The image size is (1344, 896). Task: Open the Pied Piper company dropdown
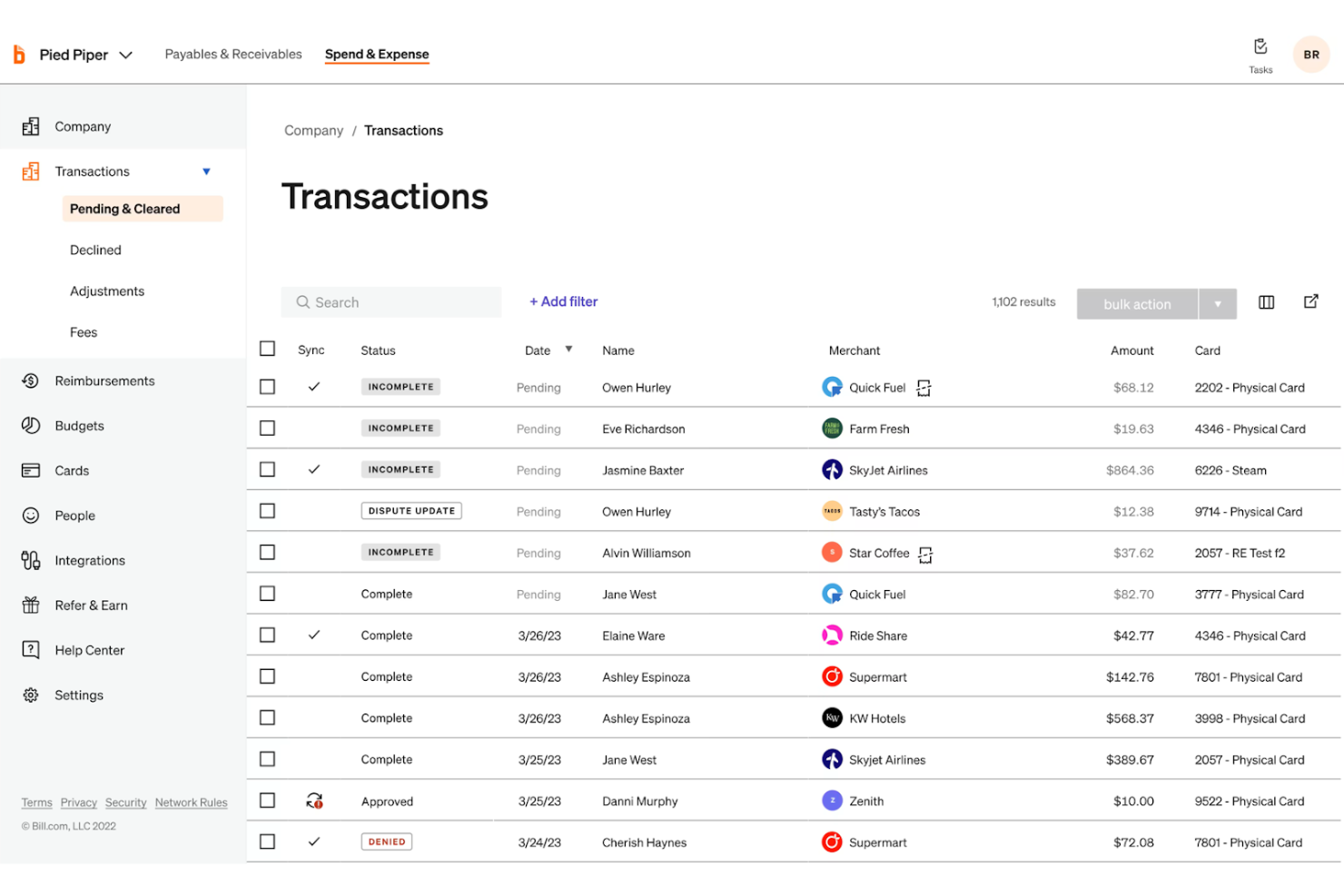click(x=126, y=55)
